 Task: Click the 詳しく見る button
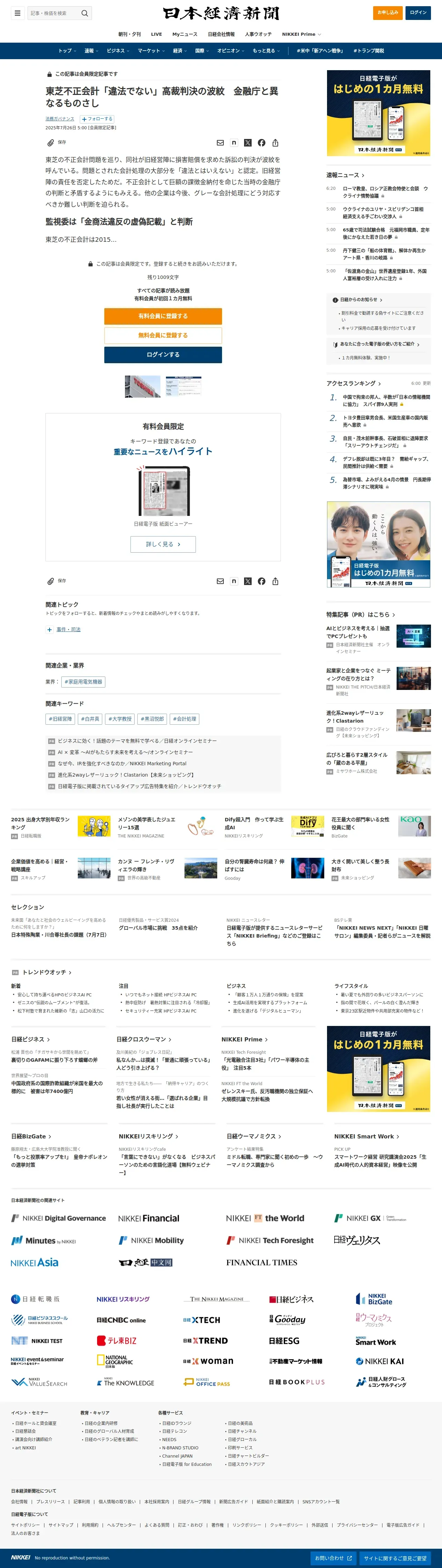pyautogui.click(x=163, y=544)
